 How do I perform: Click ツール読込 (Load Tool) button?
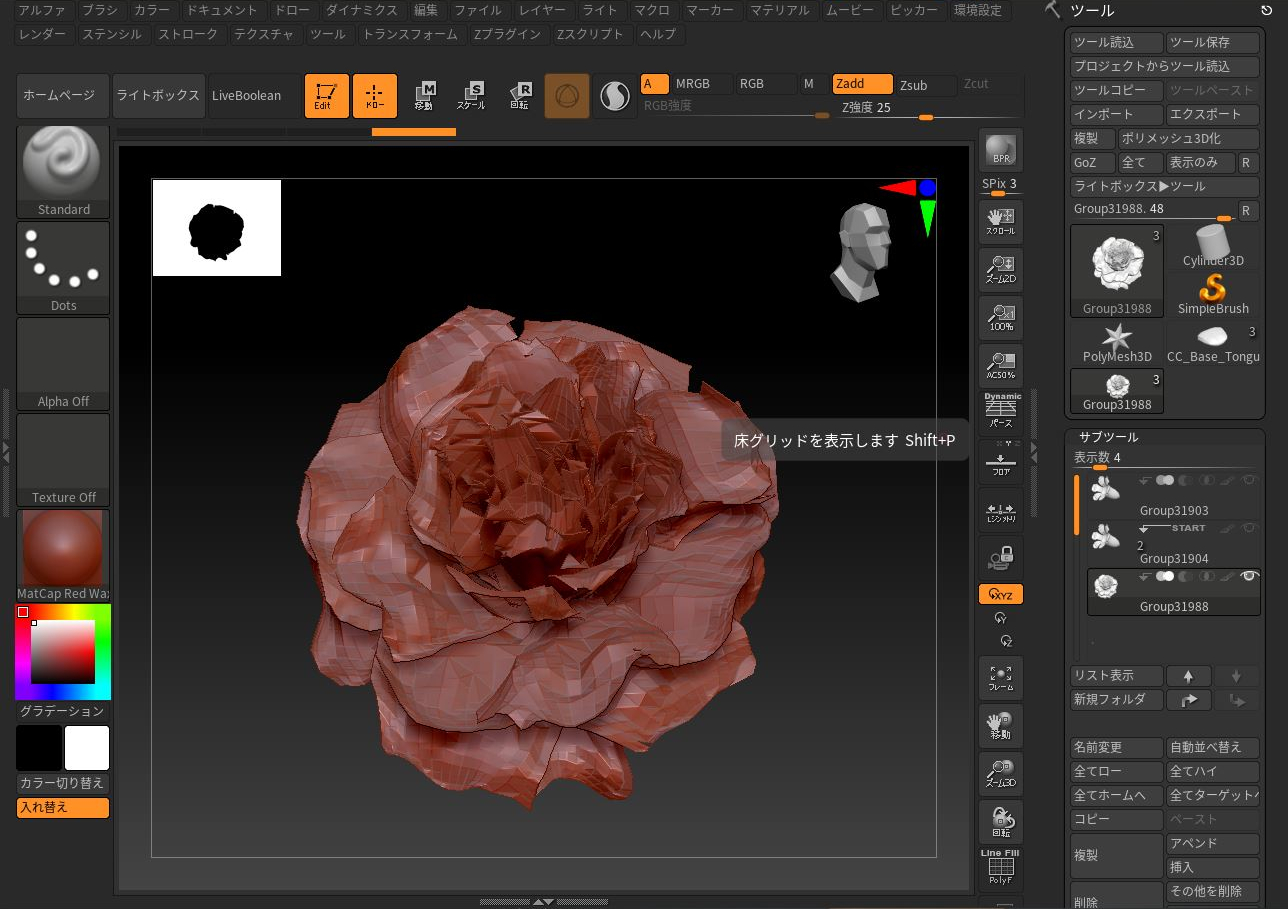(x=1116, y=43)
